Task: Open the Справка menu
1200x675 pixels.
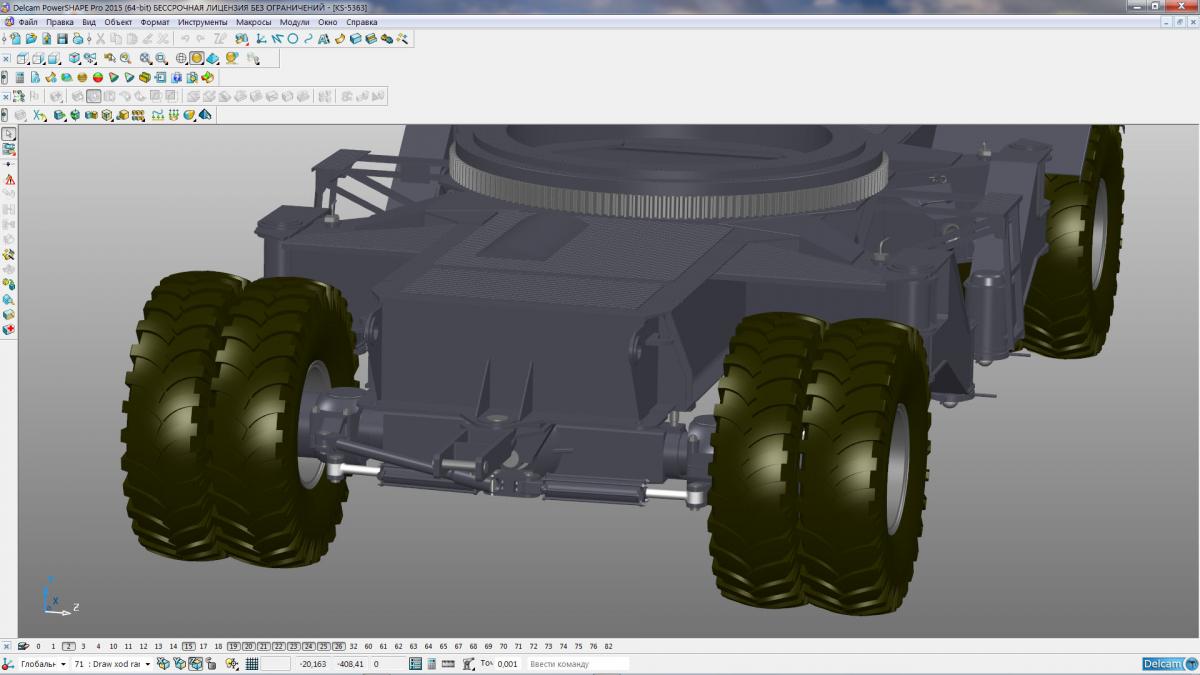Action: tap(362, 22)
